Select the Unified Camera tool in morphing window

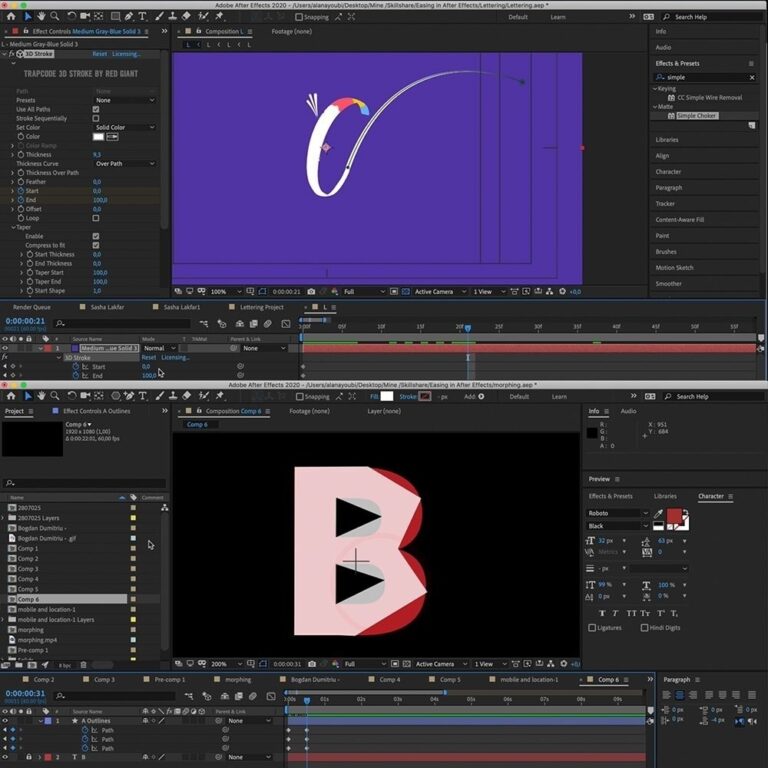click(85, 396)
